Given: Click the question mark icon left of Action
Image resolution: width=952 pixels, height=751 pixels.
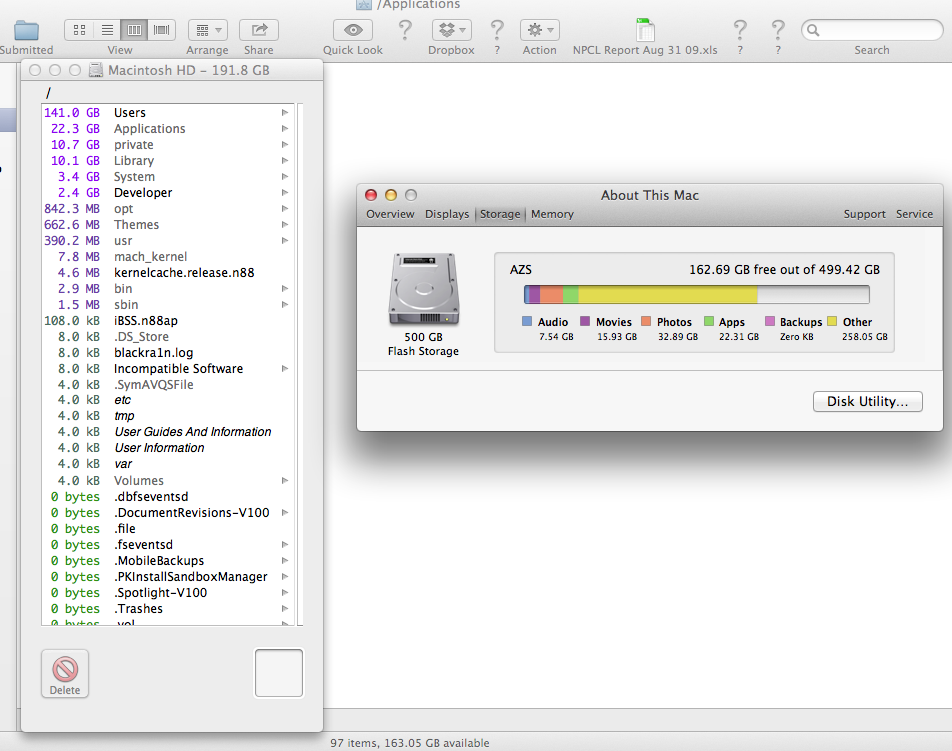Looking at the screenshot, I should 497,30.
